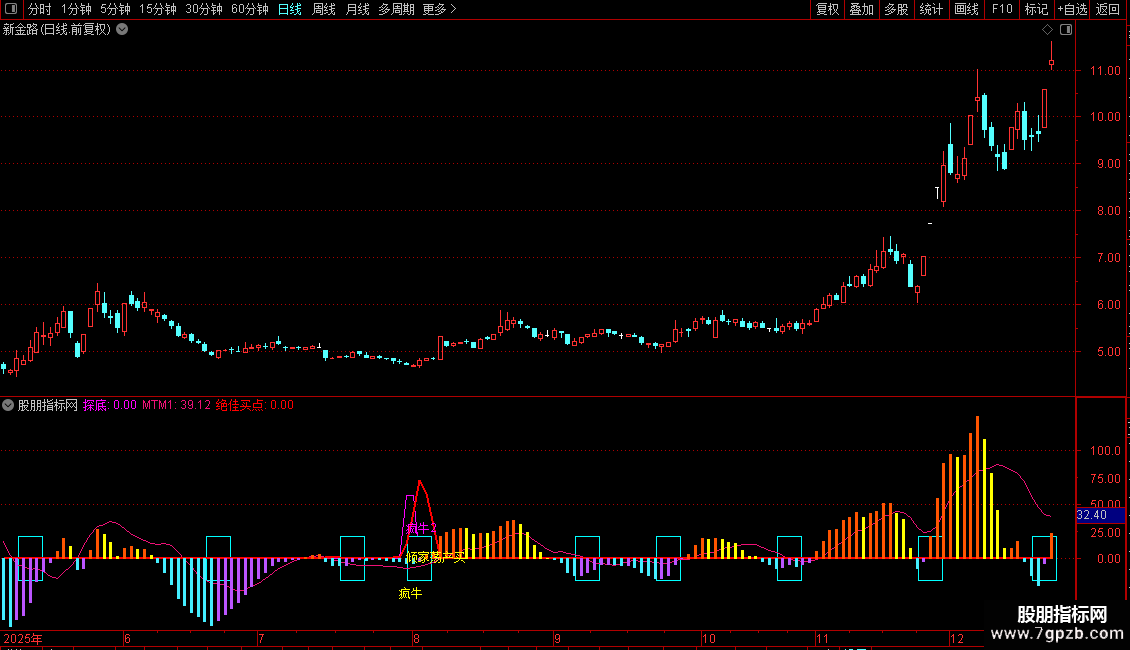Viewport: 1130px width, 650px height.
Task: Open the 多周期 multi-period view
Action: tap(396, 9)
